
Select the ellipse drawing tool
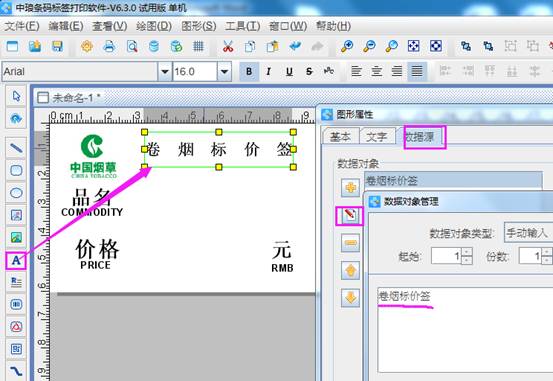16,193
